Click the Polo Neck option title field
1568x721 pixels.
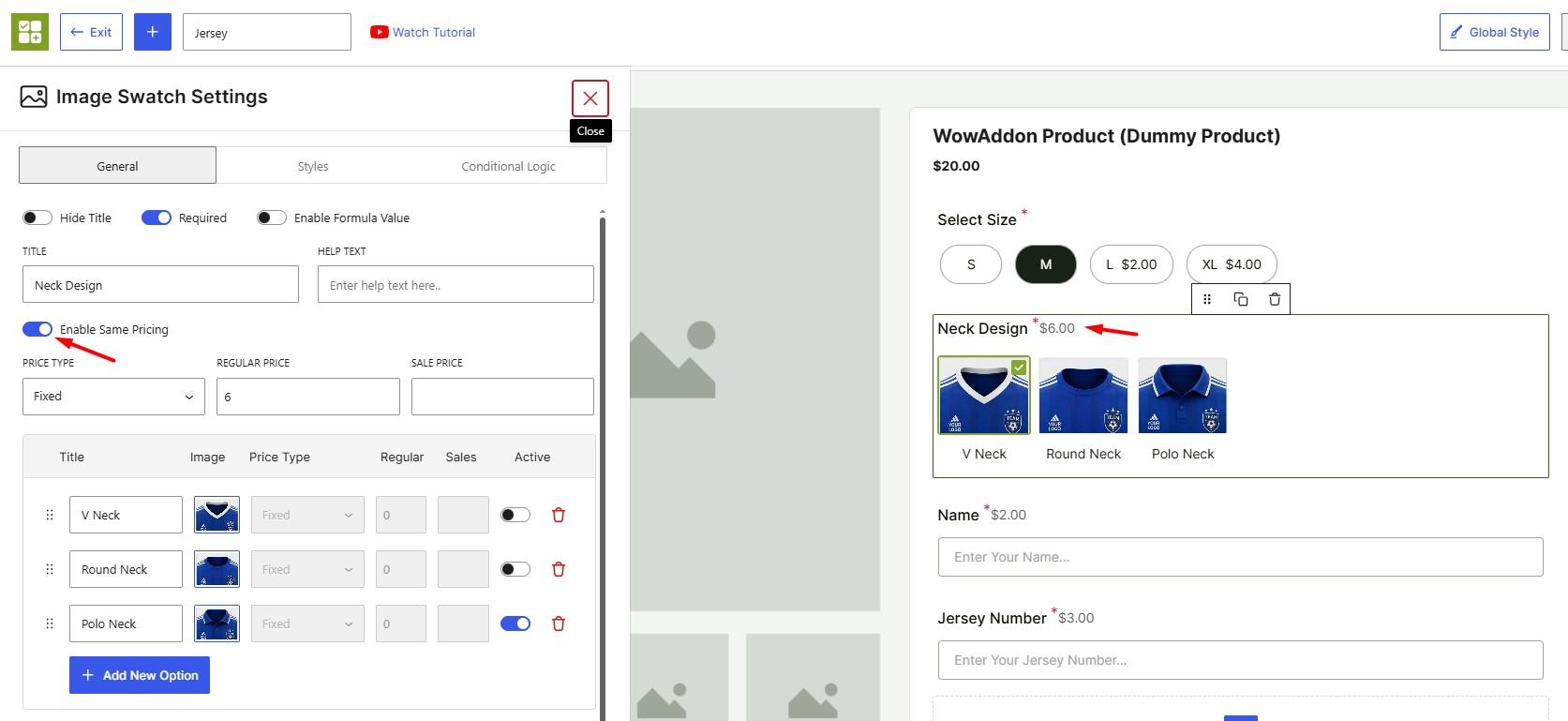(126, 623)
